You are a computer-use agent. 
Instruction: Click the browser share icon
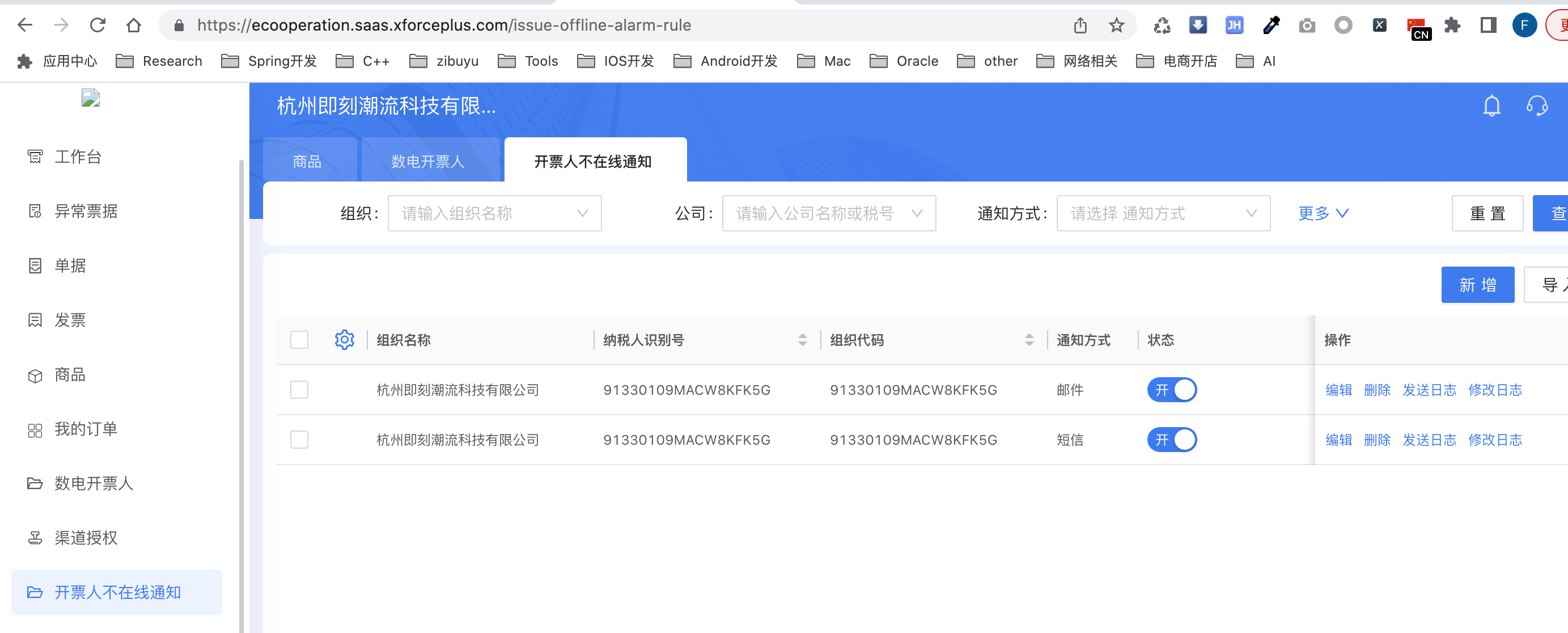[x=1080, y=25]
